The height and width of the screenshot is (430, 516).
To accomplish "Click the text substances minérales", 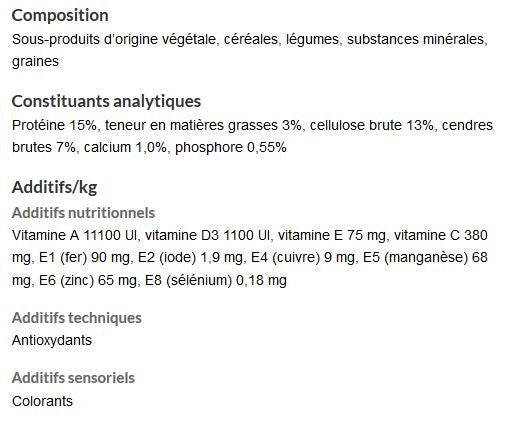I will pyautogui.click(x=416, y=39).
